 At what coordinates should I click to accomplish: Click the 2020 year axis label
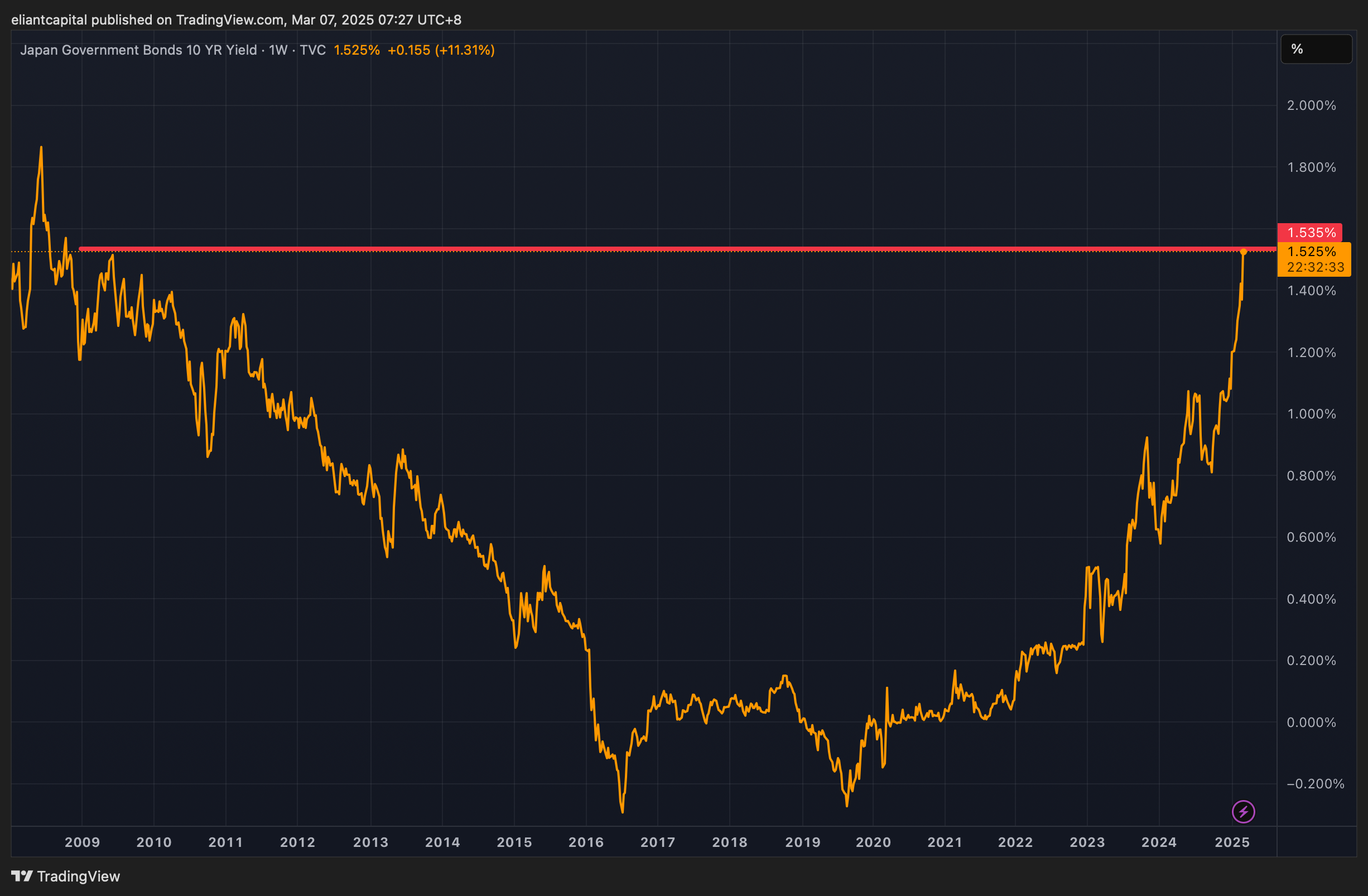pyautogui.click(x=873, y=842)
